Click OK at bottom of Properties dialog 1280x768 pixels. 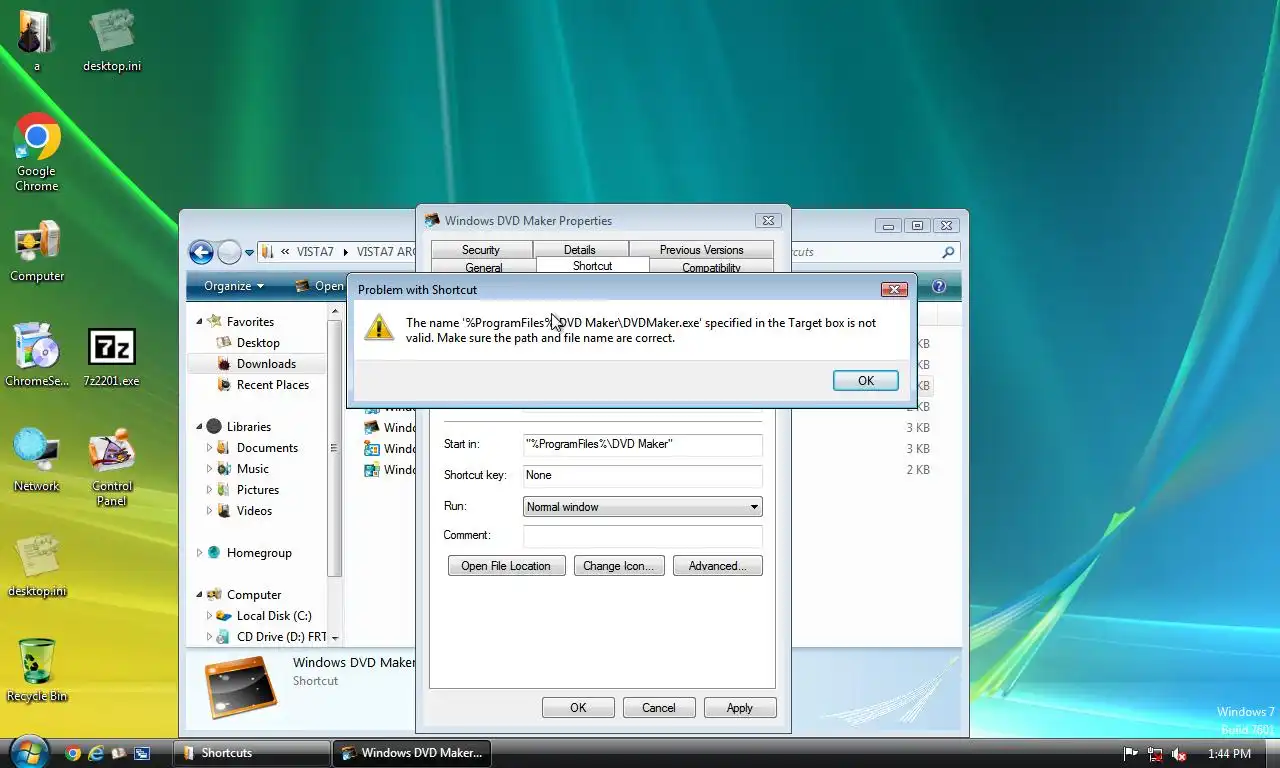(x=578, y=708)
